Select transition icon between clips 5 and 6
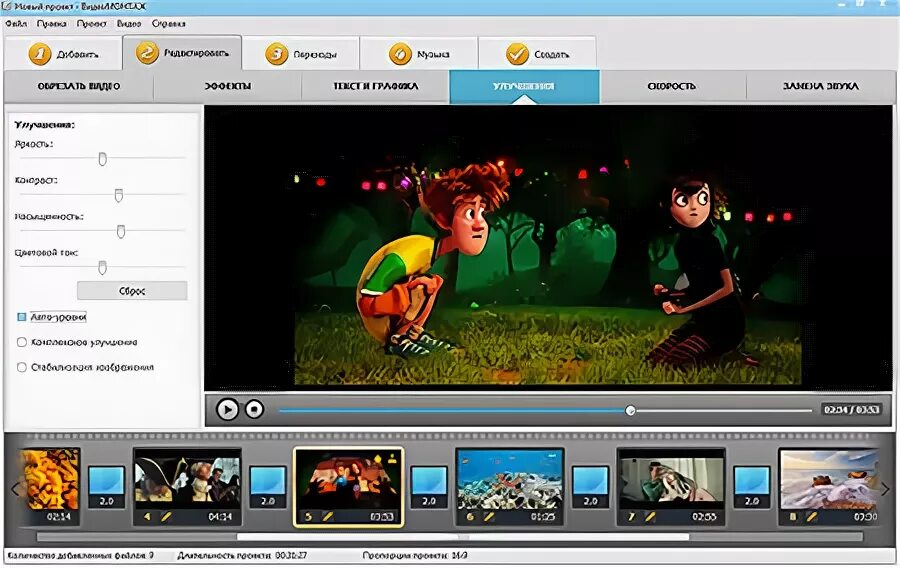 (x=429, y=487)
